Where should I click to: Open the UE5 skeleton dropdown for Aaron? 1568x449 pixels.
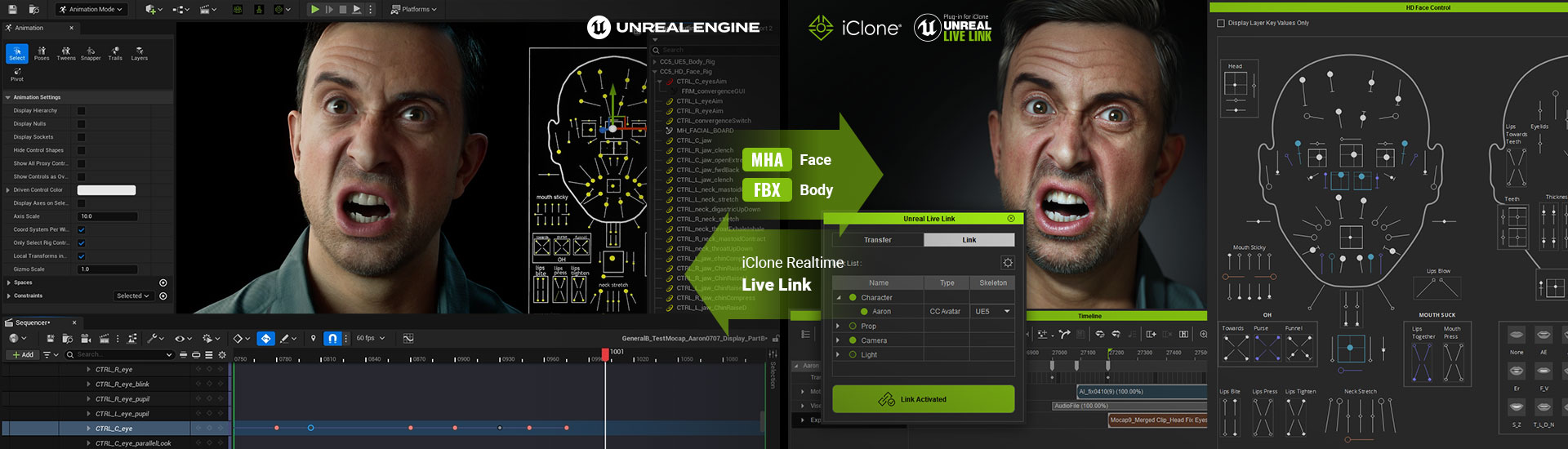pyautogui.click(x=993, y=312)
